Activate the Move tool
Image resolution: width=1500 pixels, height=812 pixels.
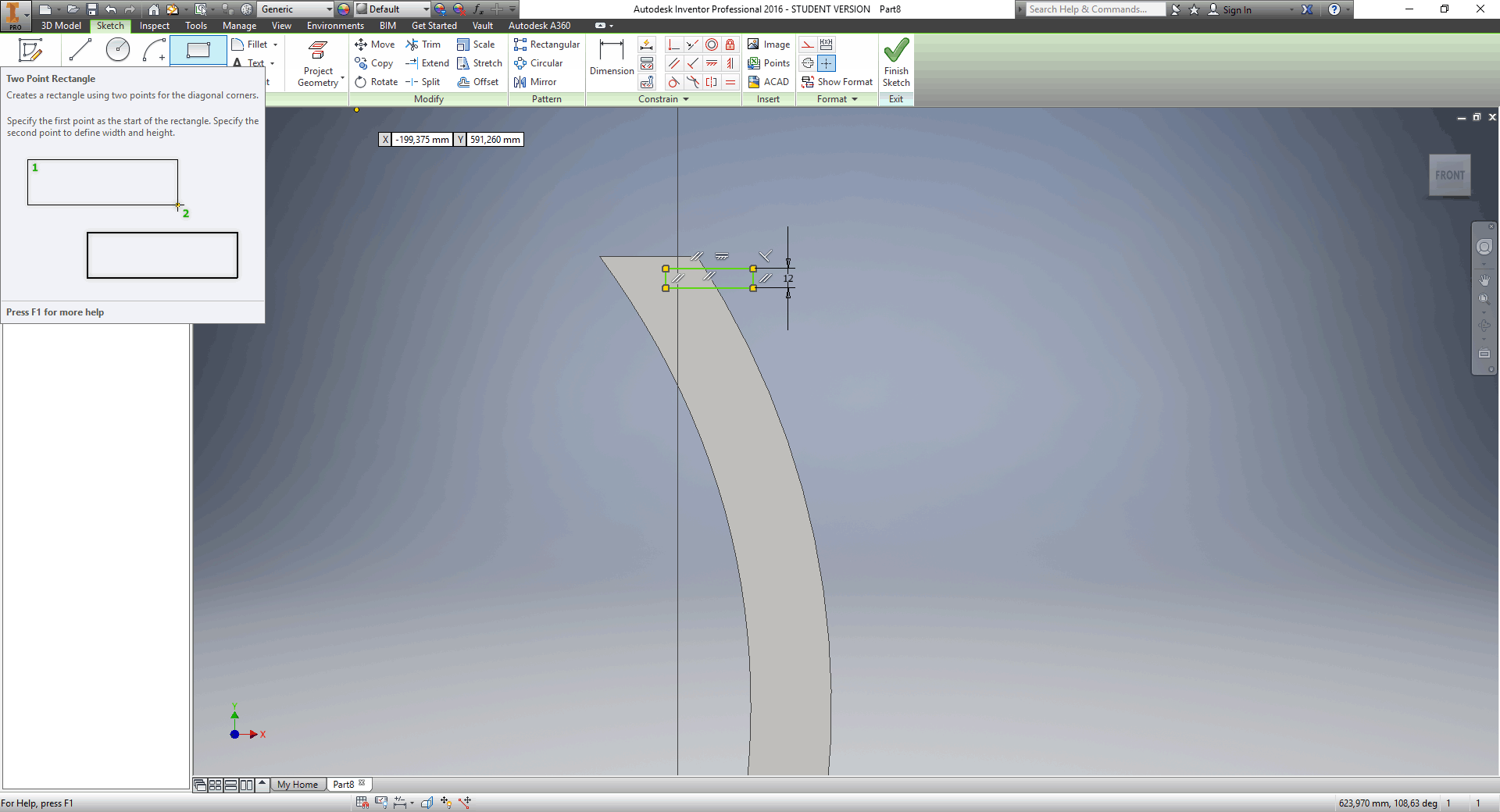tap(375, 45)
